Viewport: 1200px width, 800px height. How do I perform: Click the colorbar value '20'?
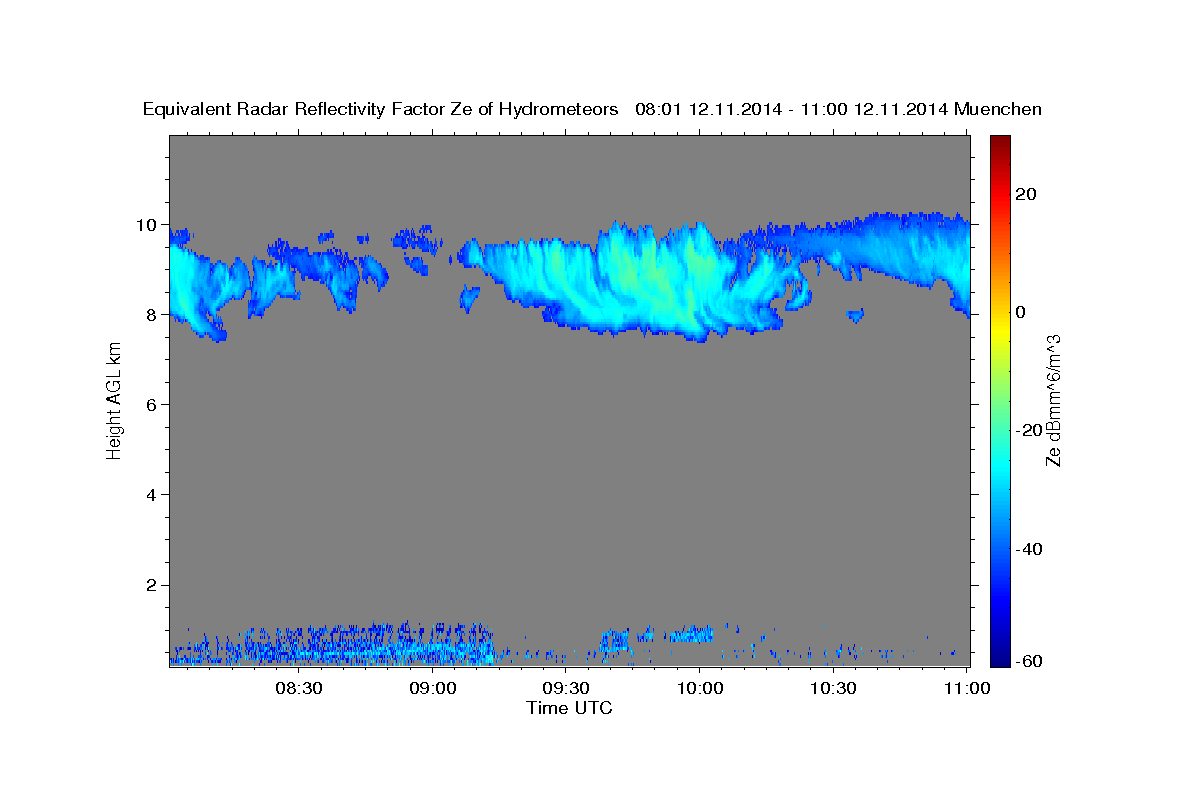1025,194
